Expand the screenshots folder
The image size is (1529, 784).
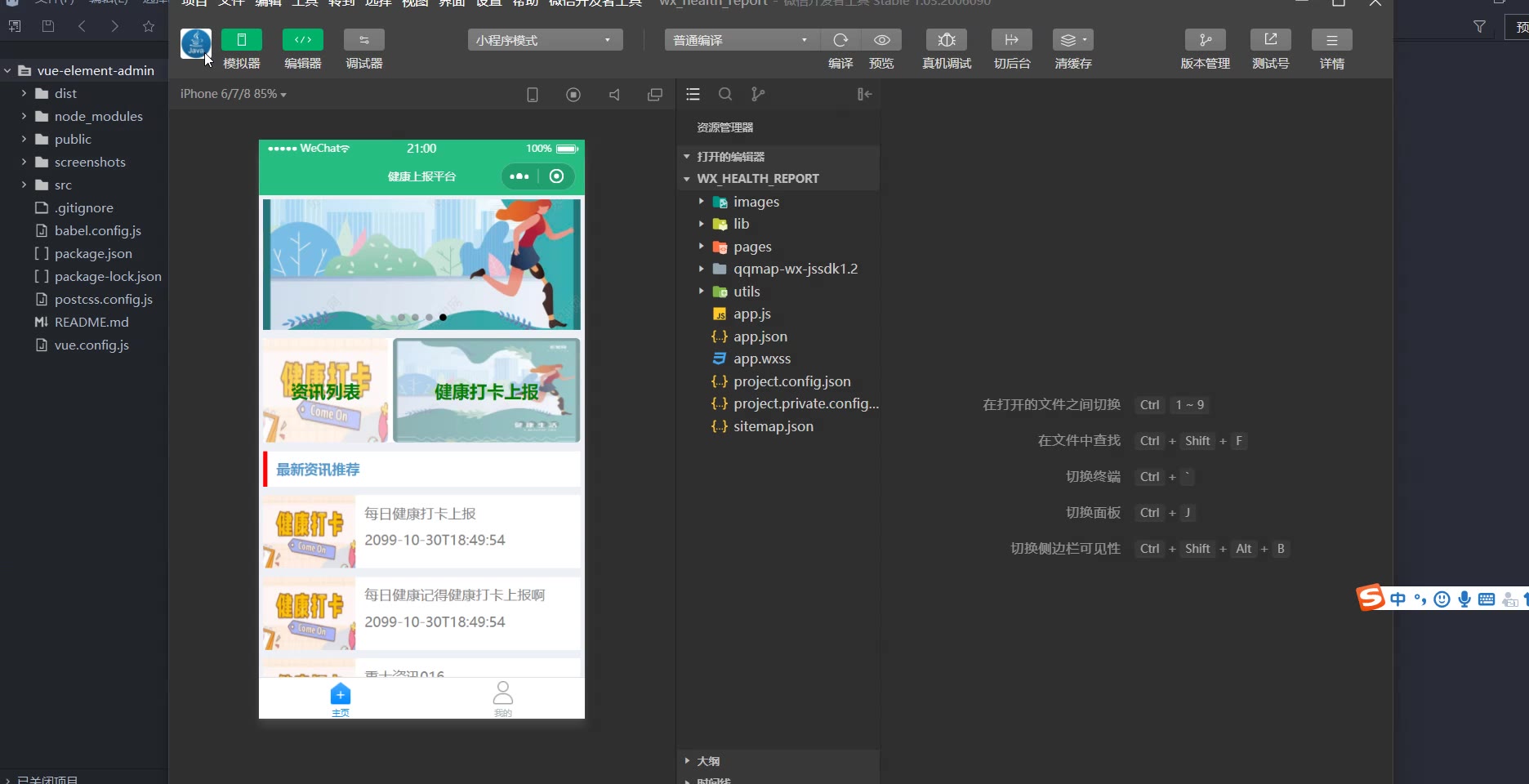[84, 163]
